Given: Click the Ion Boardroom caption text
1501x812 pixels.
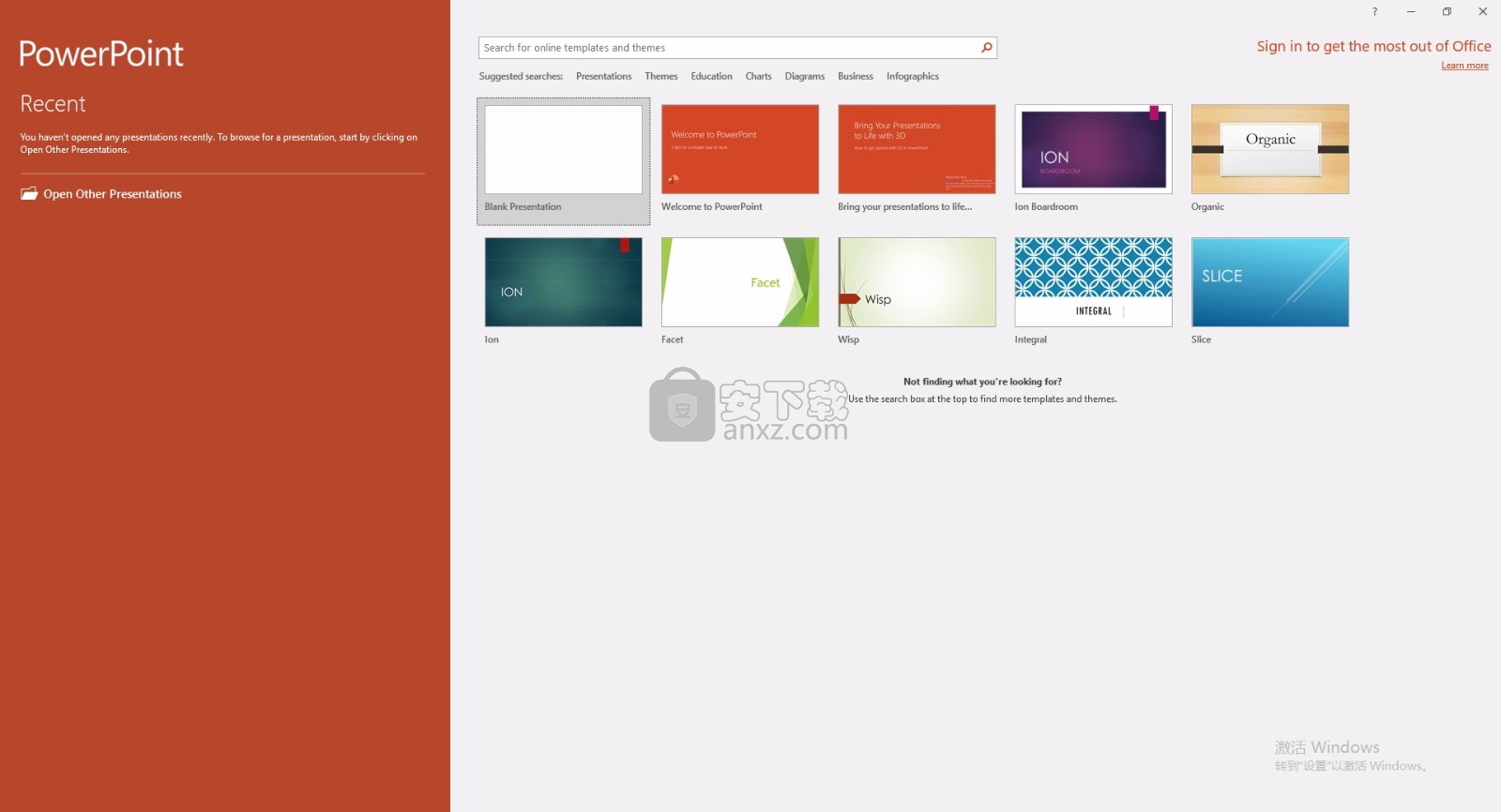Looking at the screenshot, I should [1046, 206].
